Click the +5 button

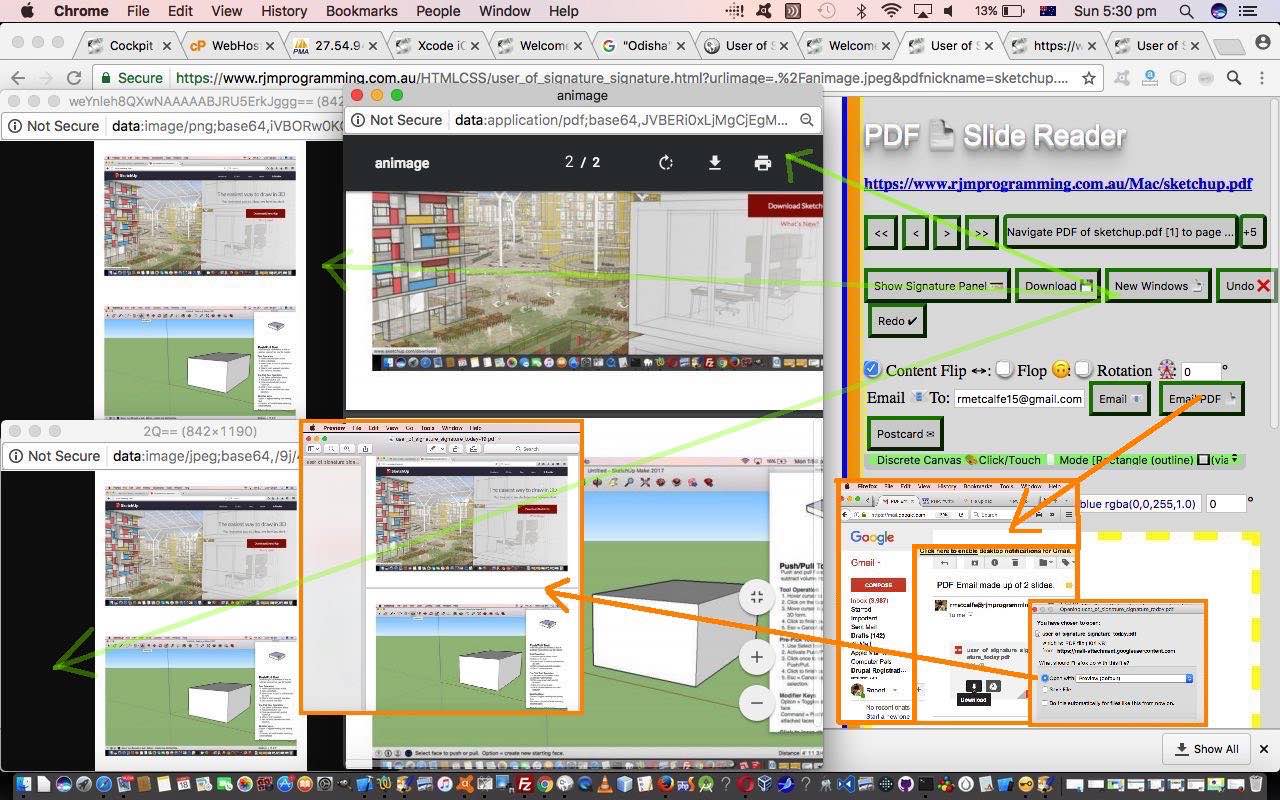pos(1250,232)
